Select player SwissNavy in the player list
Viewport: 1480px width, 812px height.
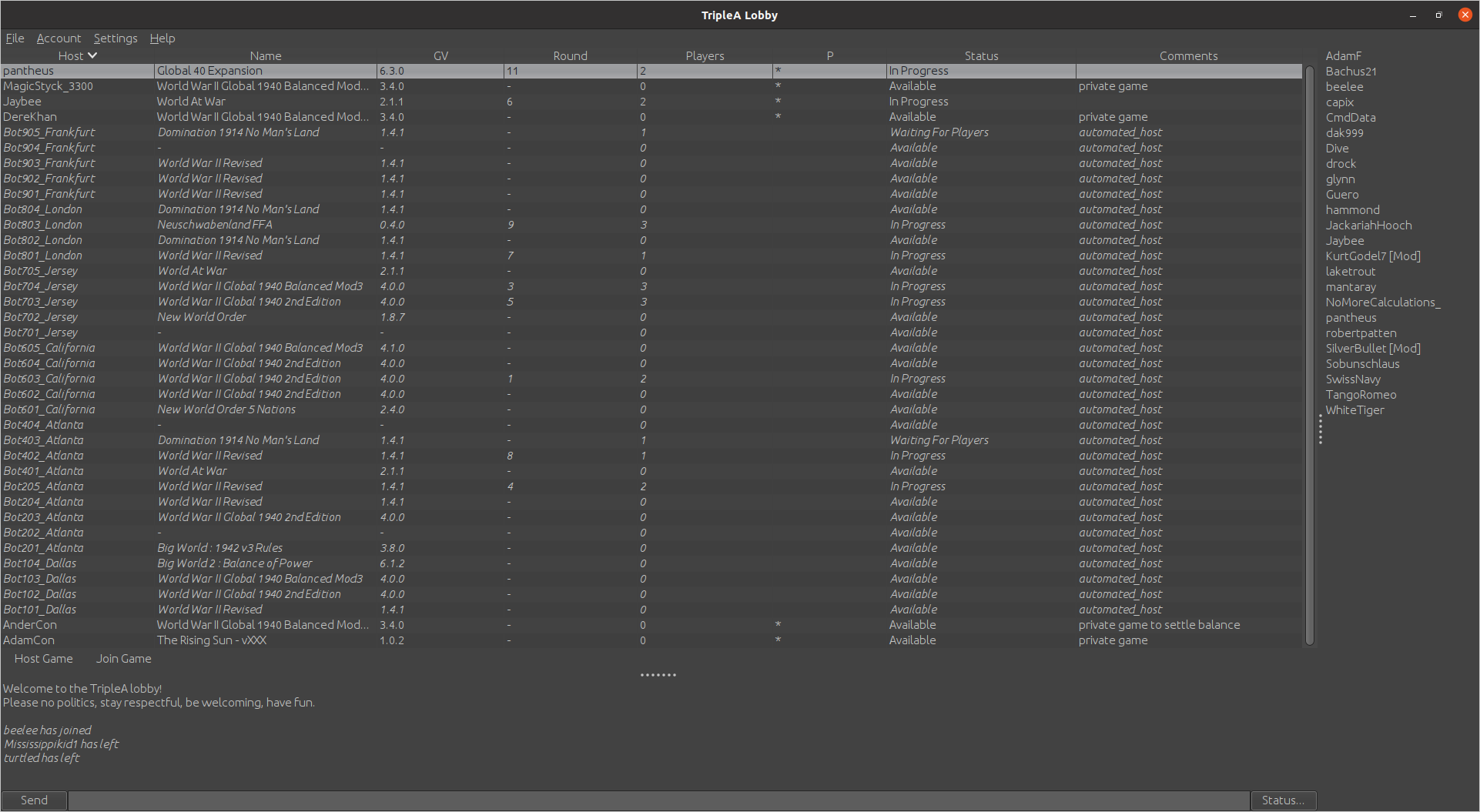(x=1353, y=379)
